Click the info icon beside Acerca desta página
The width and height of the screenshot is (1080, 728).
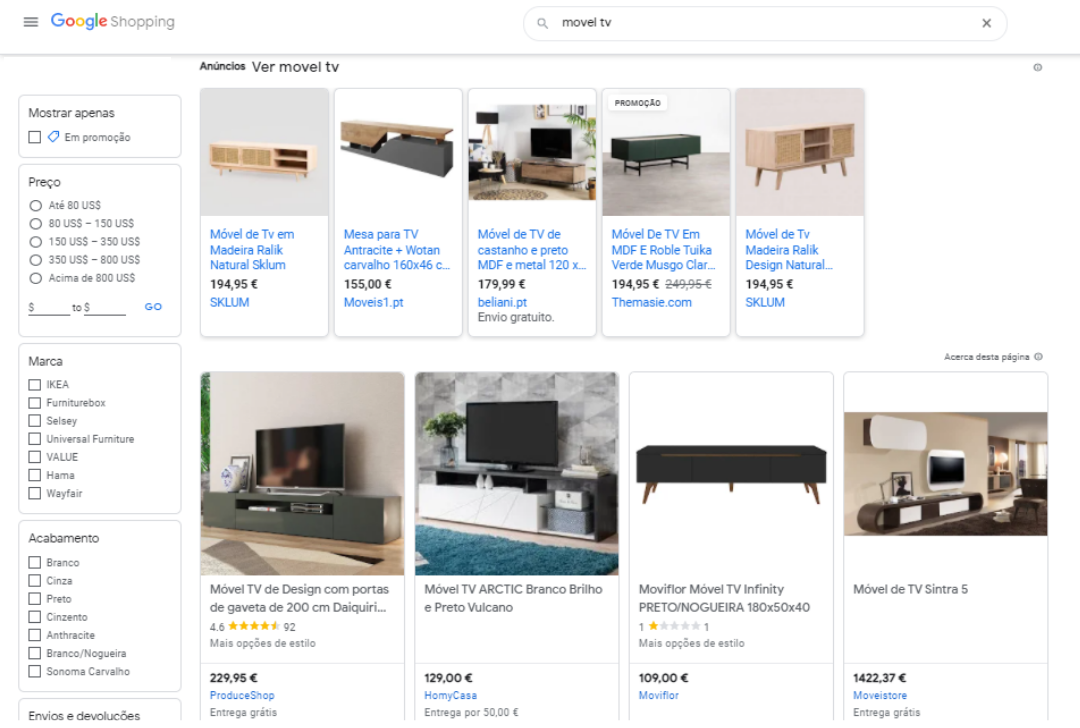pos(1037,356)
